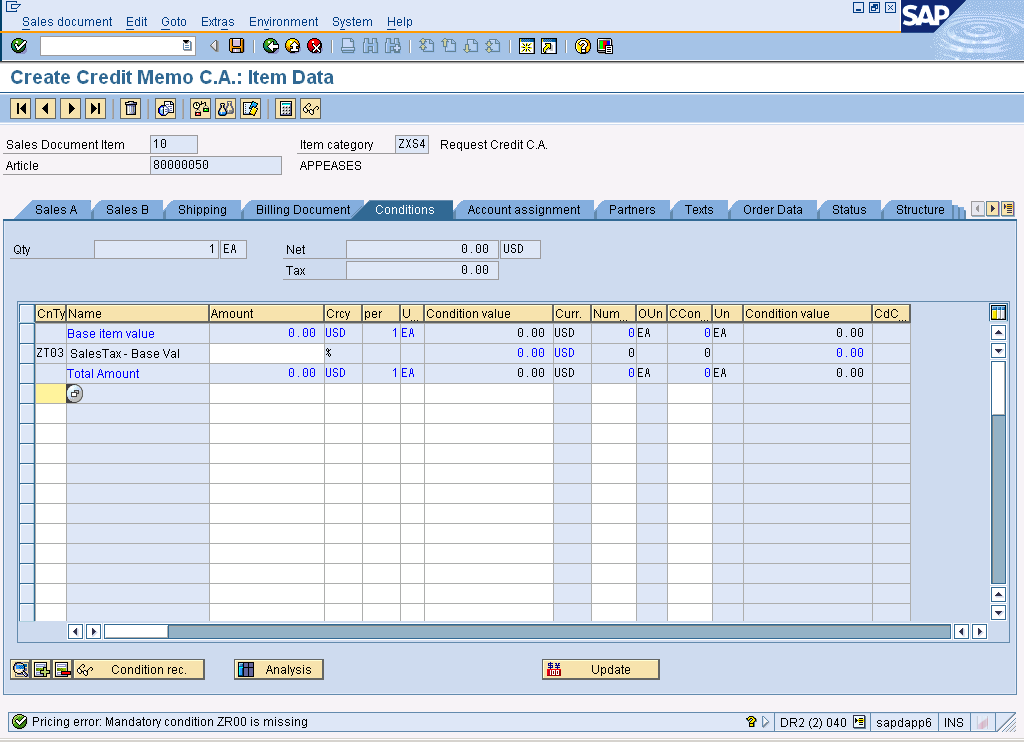This screenshot has height=742, width=1024.
Task: Click the Update button
Action: pos(601,669)
